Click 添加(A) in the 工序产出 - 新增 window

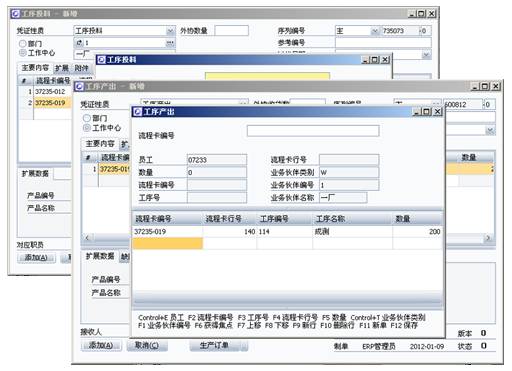(x=101, y=345)
